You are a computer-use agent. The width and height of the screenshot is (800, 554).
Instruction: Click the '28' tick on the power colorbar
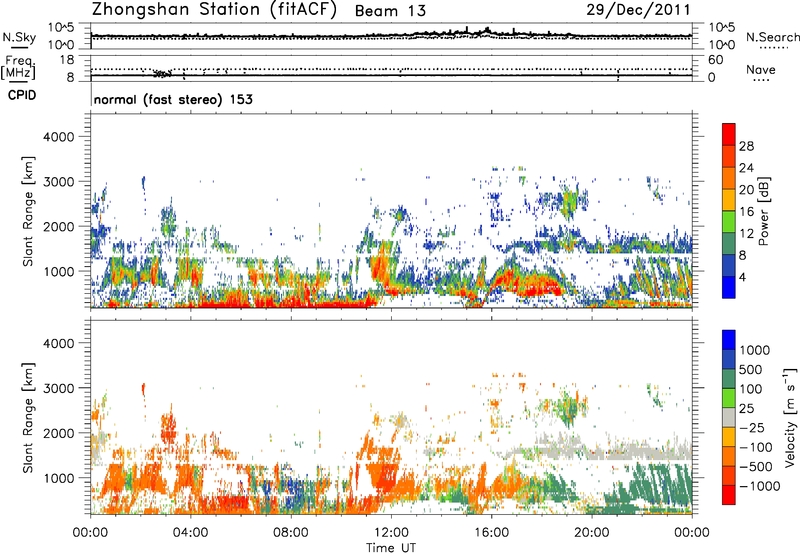[x=746, y=146]
